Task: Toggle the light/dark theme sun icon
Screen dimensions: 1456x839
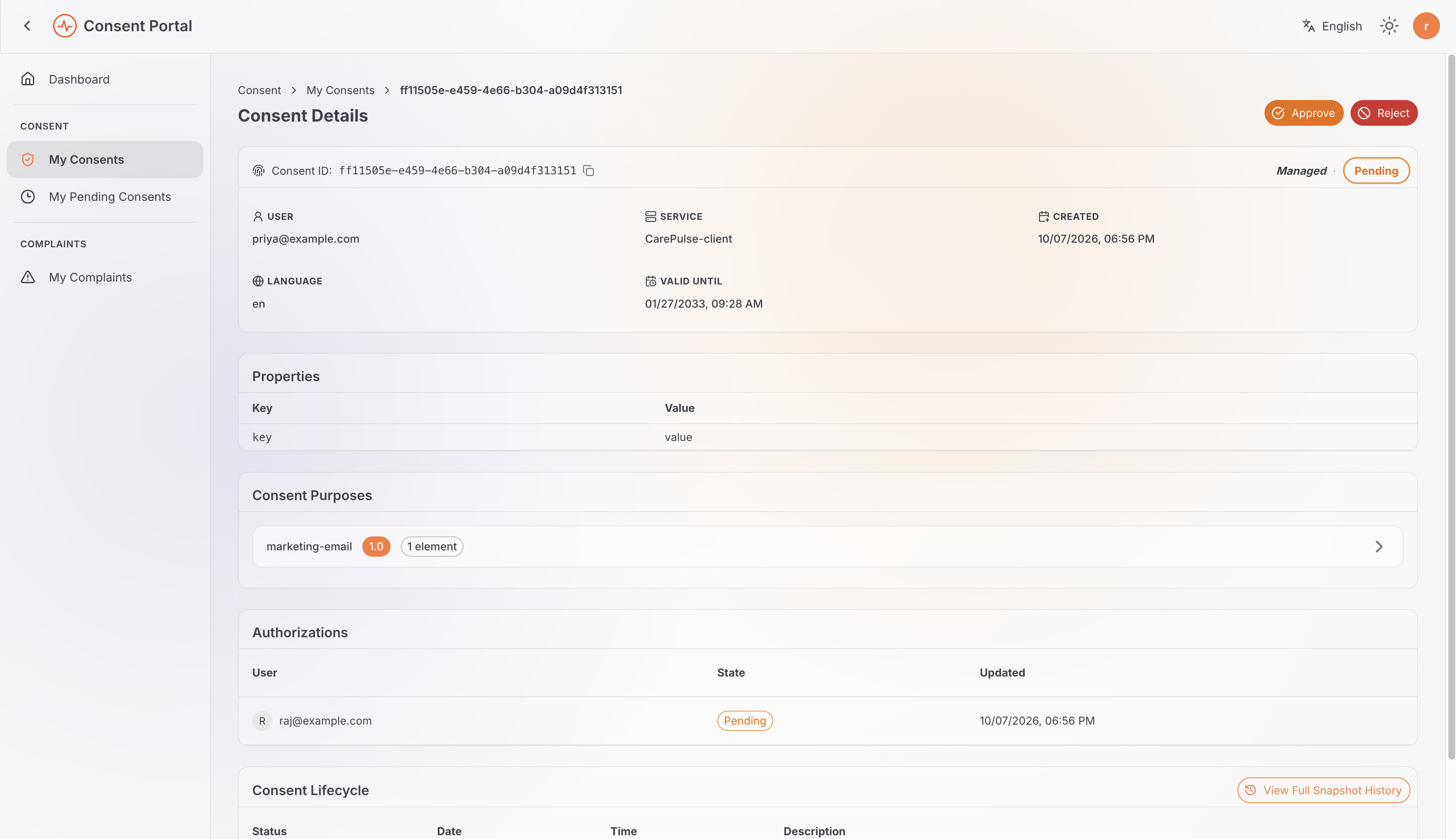Action: [1389, 26]
